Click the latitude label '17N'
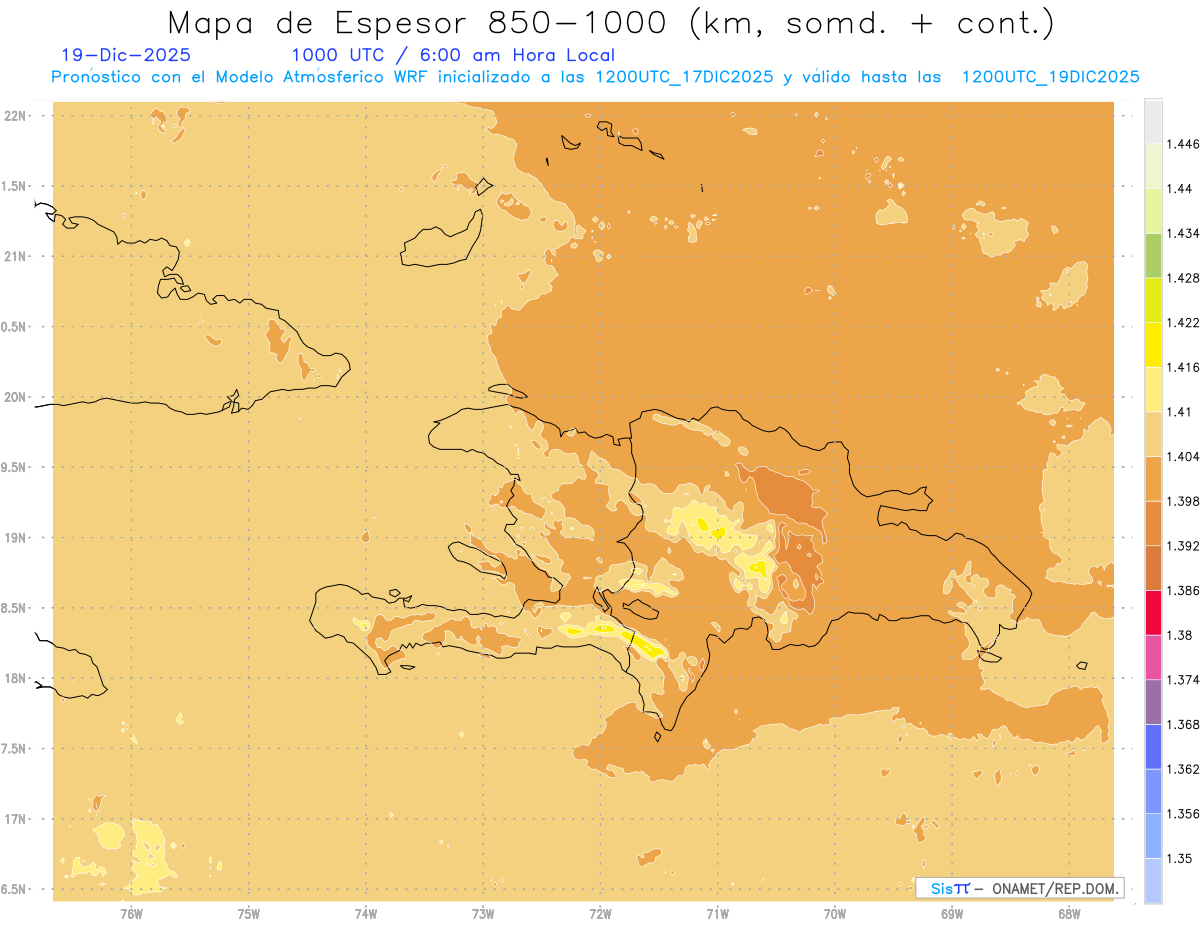This screenshot has height=927, width=1200. [x=15, y=819]
